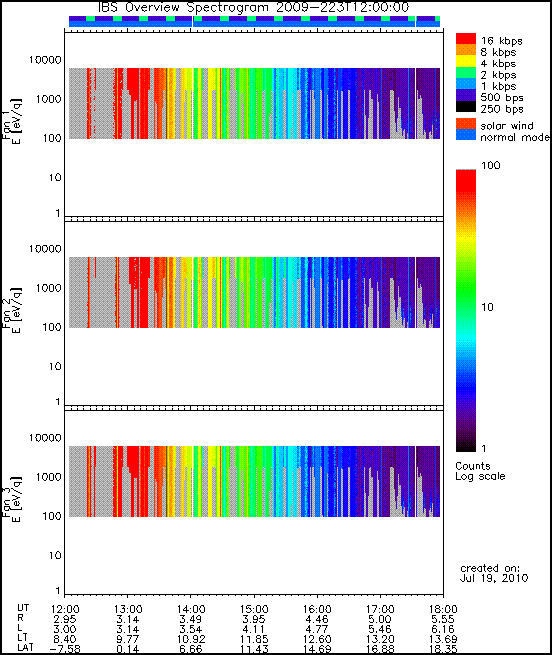This screenshot has width=552, height=655.
Task: Select the light blue 1 kbps swatch
Action: point(466,85)
